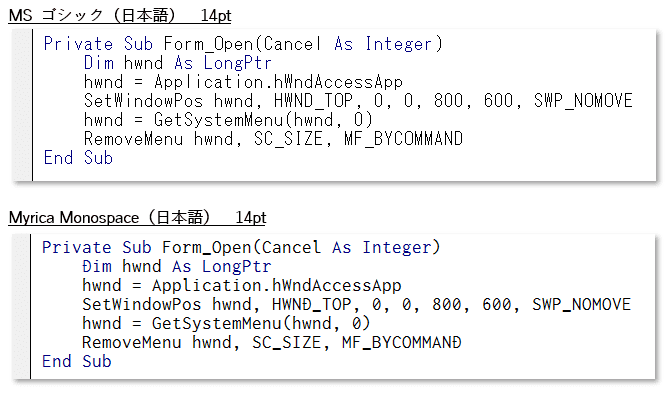Click 'Dim hwnd As LongPtr' in Myrica sample
This screenshot has width=671, height=395.
tap(176, 267)
